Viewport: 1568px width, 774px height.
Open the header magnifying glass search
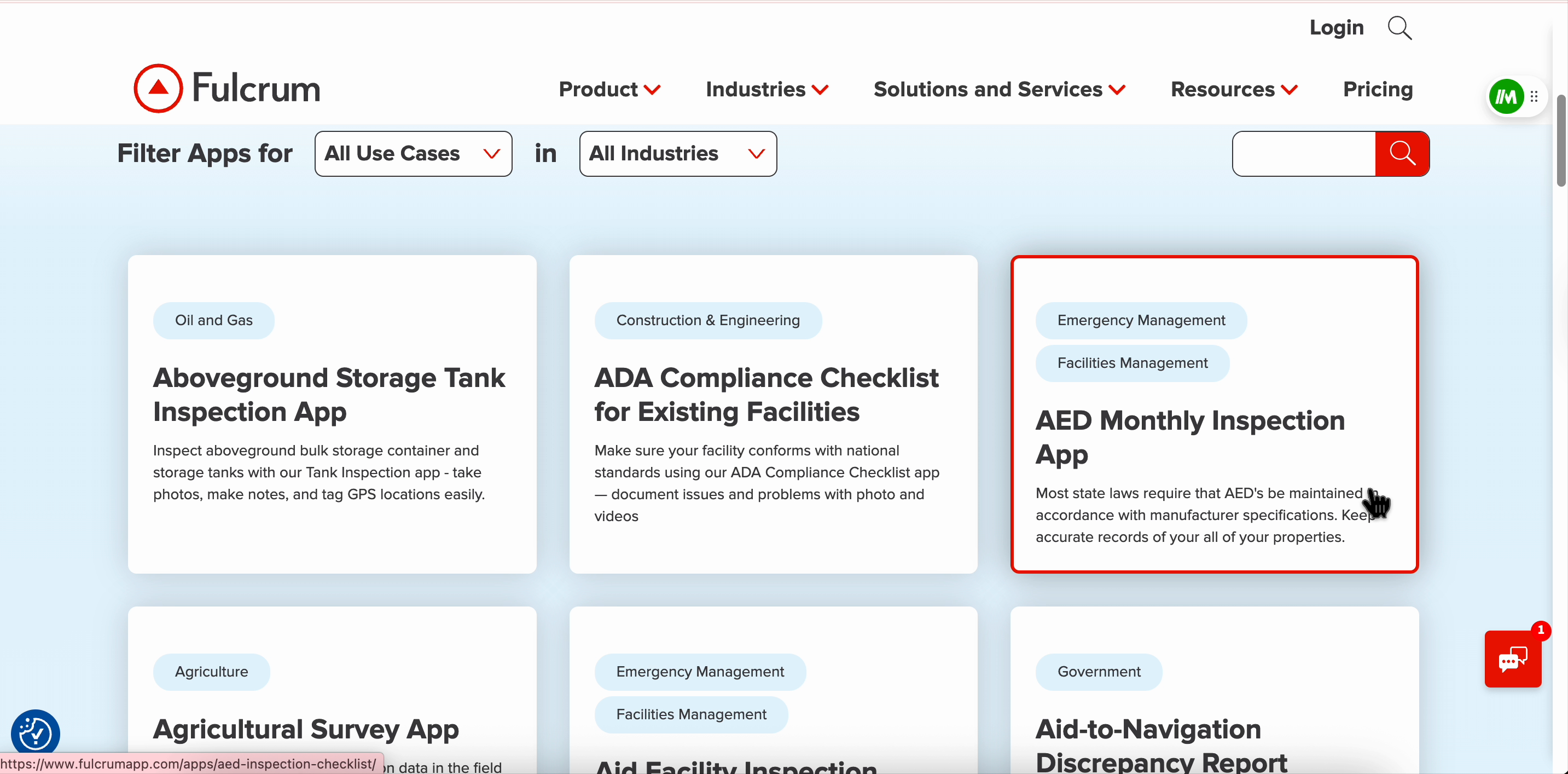point(1399,28)
